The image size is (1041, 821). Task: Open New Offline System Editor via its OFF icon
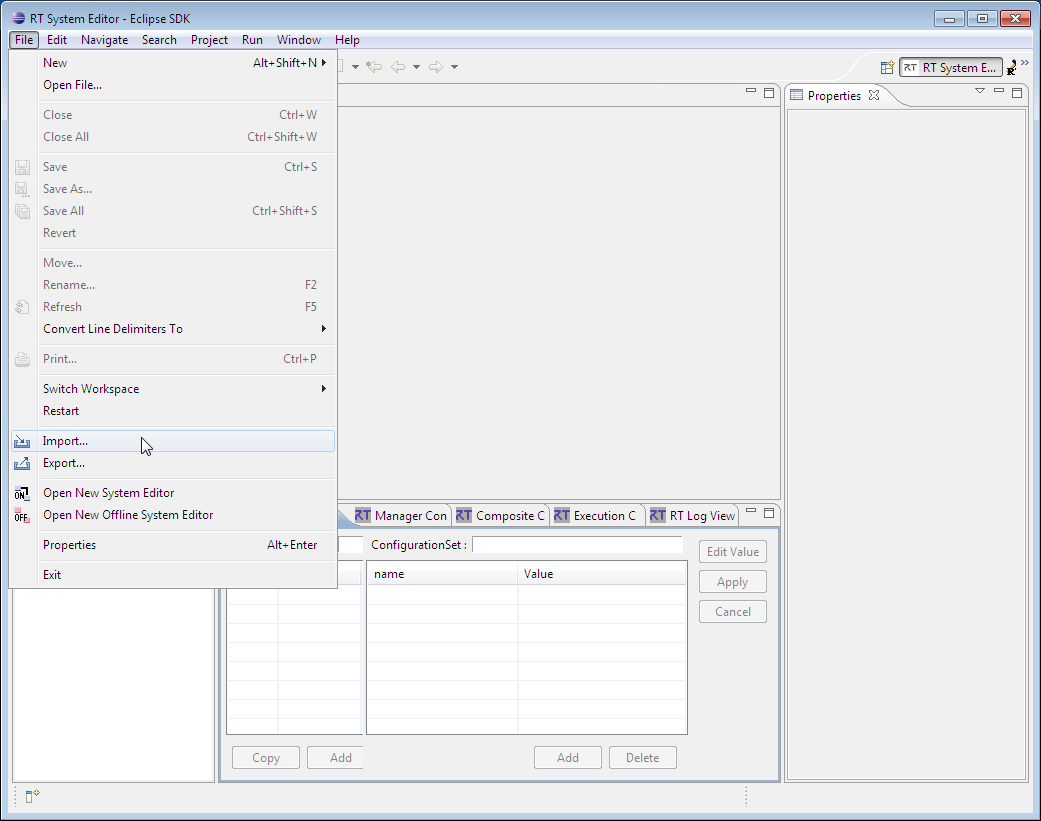22,514
